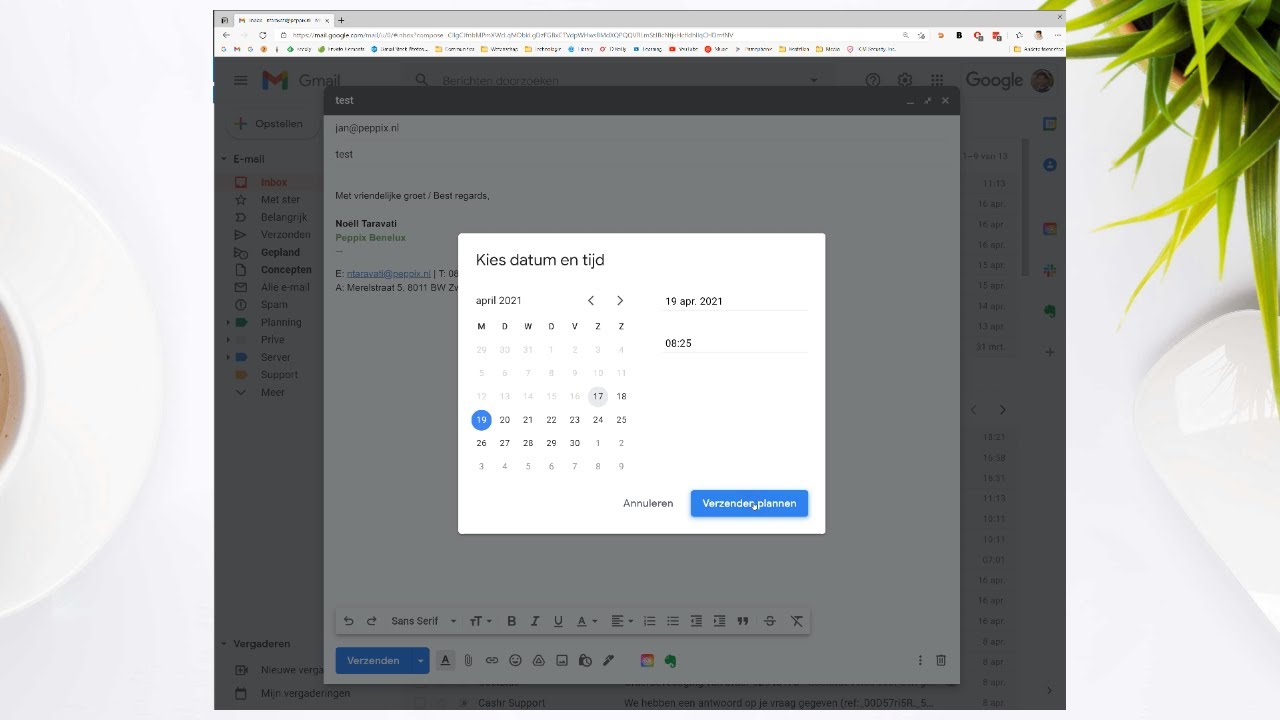Click the date field 19 apr. 2021
1280x720 pixels.
[x=735, y=301]
